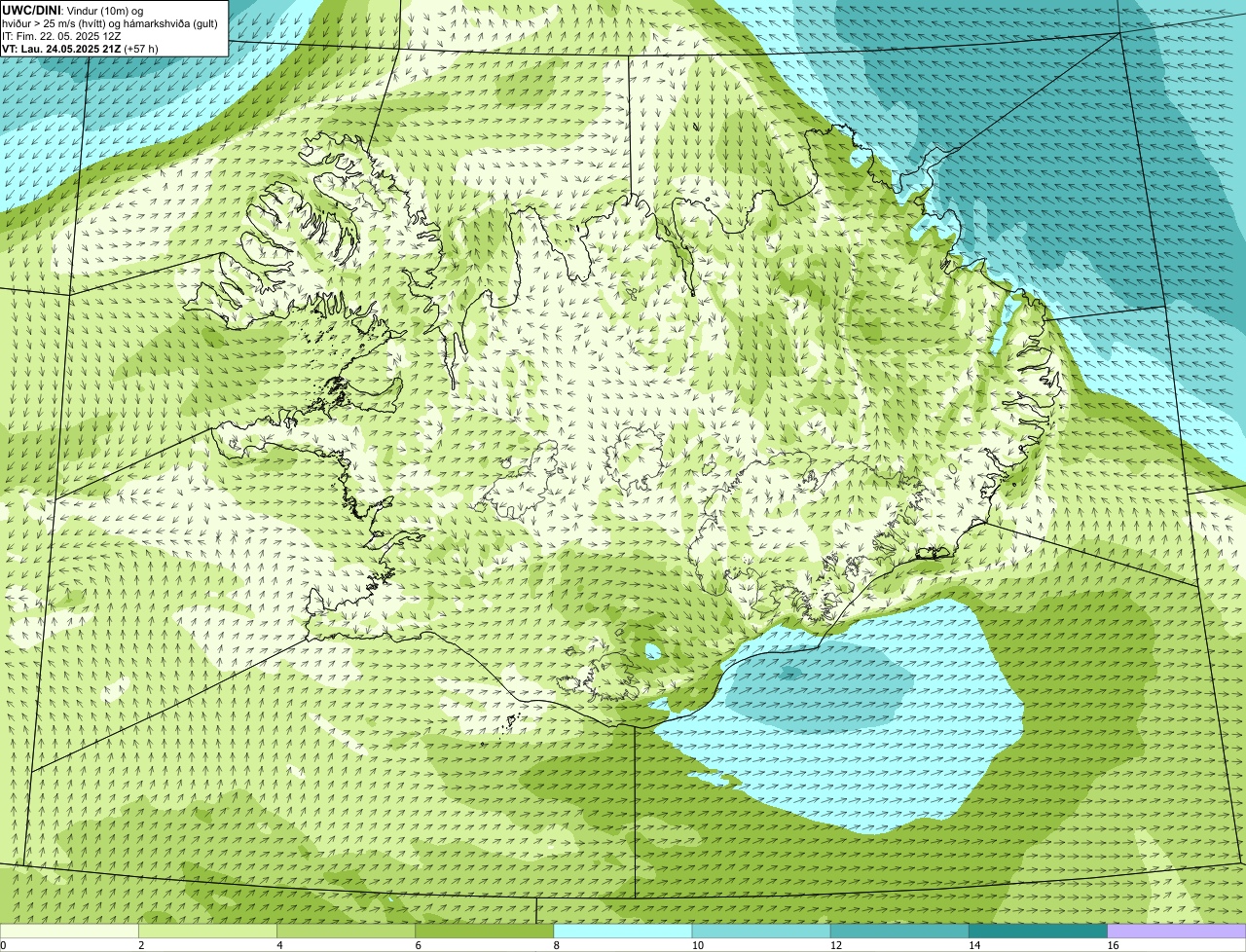Click the 8–10 light cyan legend swatch
The image size is (1246, 952).
click(623, 931)
